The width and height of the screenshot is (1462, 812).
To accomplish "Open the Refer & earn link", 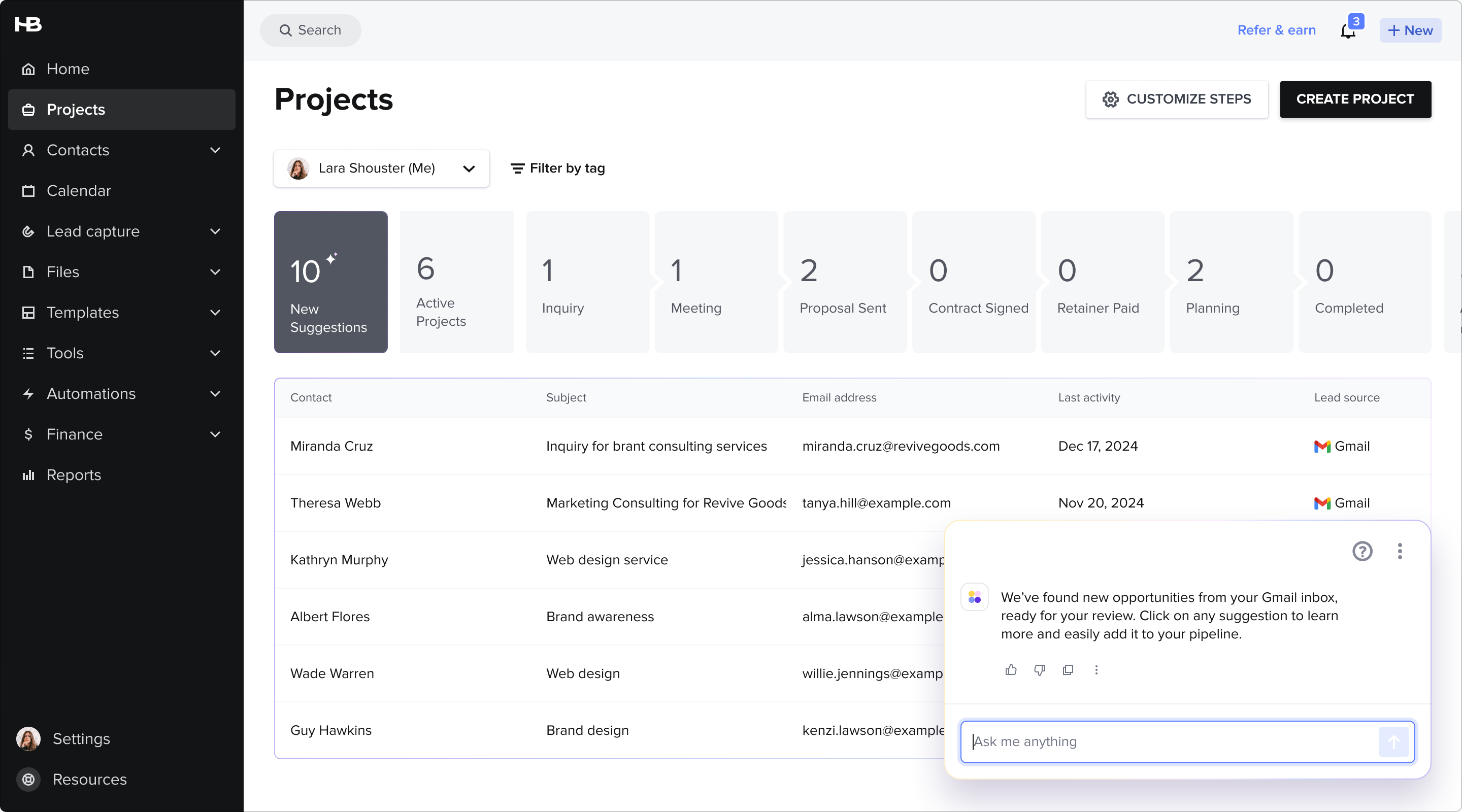I will click(1276, 30).
